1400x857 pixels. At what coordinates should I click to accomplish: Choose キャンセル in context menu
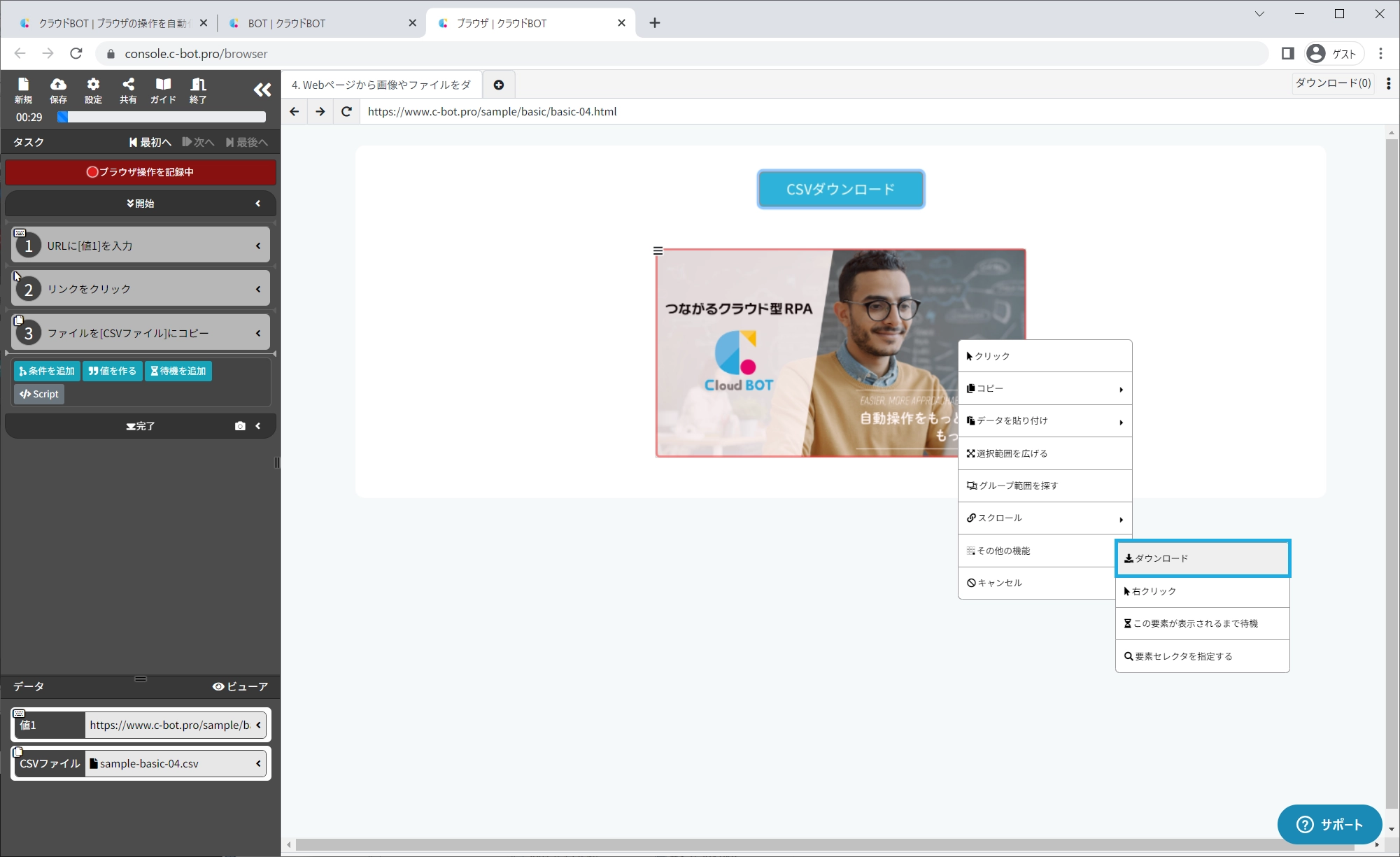click(x=999, y=583)
